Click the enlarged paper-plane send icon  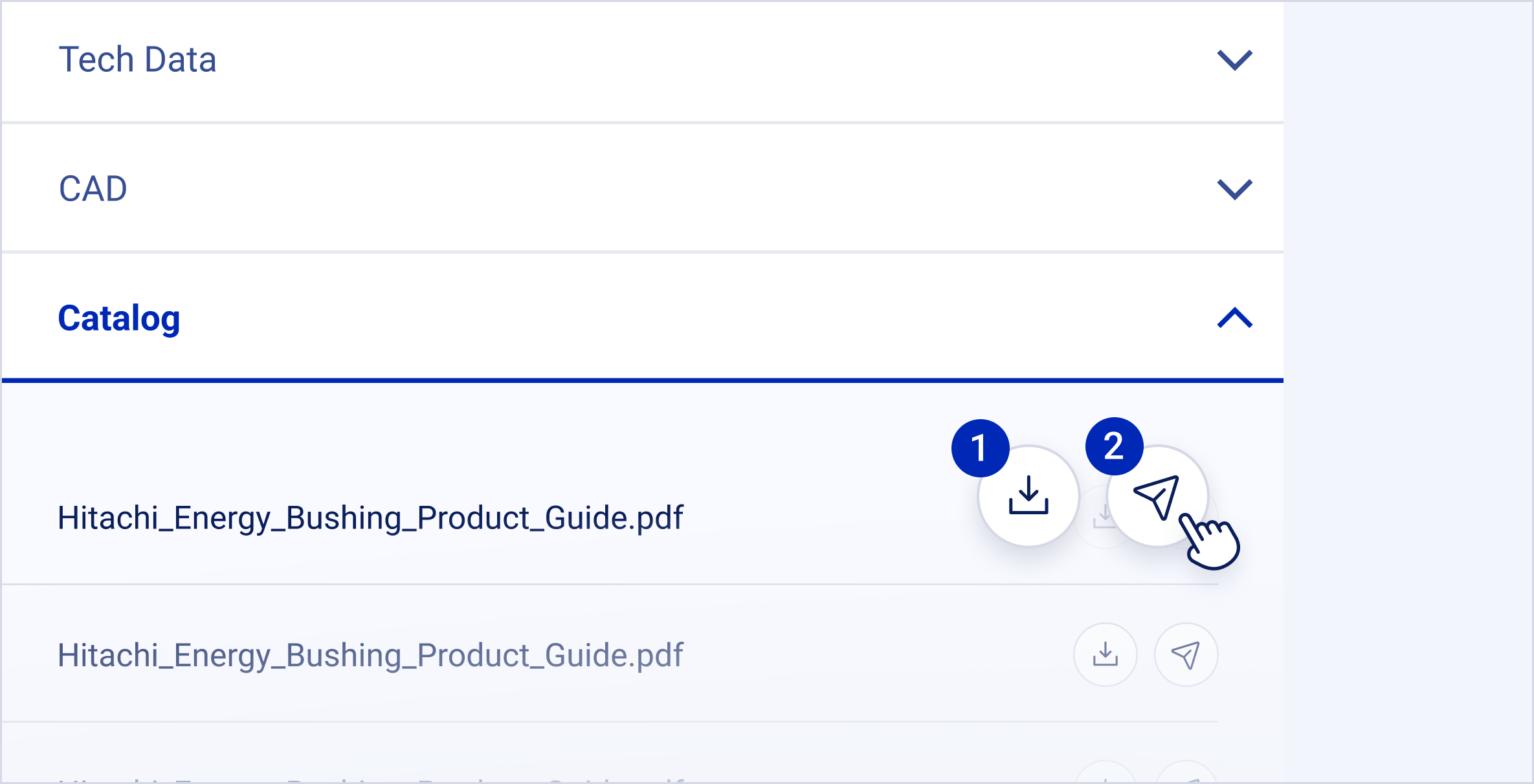[x=1157, y=496]
